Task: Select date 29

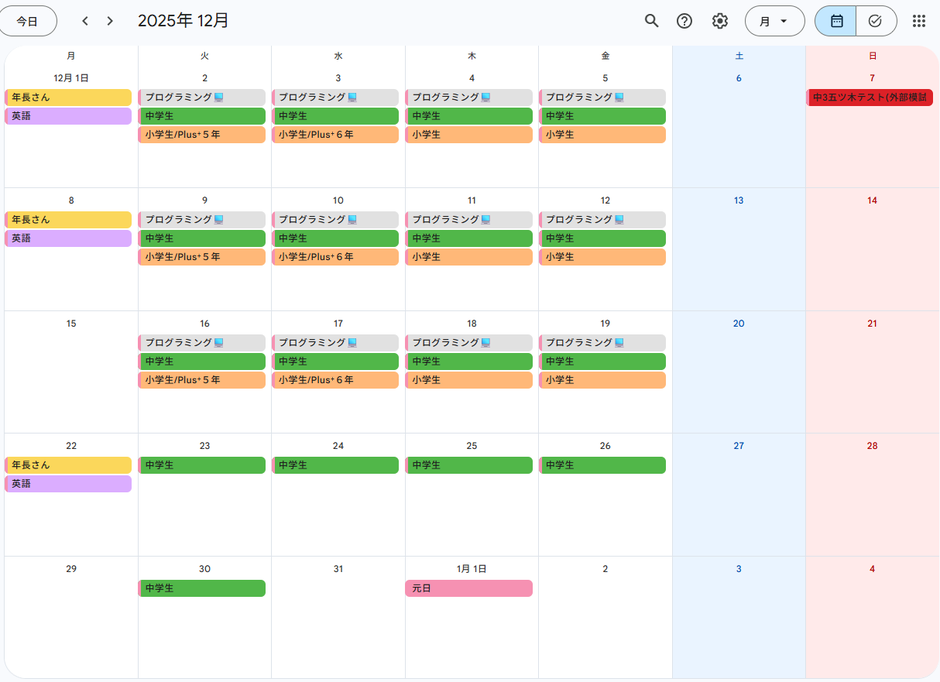Action: 71,568
